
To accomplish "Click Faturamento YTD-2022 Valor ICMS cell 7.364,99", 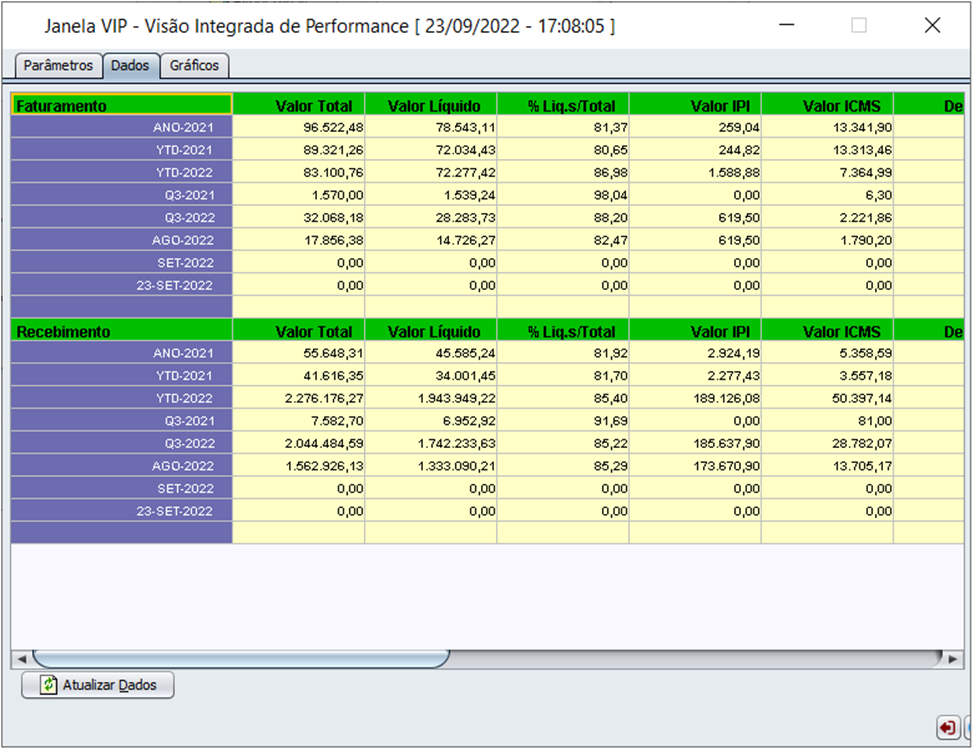I will (827, 173).
